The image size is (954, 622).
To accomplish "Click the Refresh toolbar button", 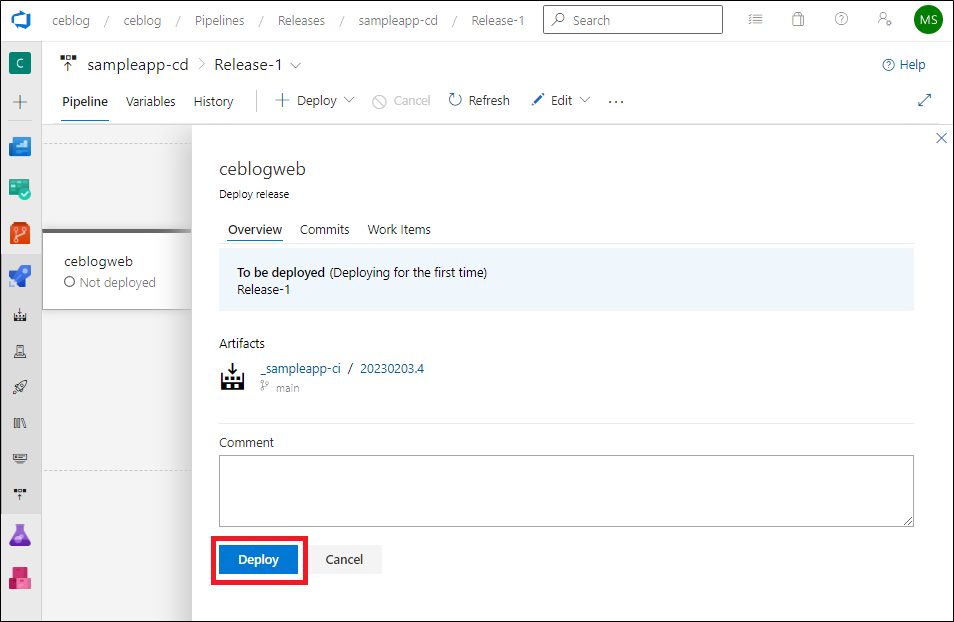I will [x=479, y=100].
